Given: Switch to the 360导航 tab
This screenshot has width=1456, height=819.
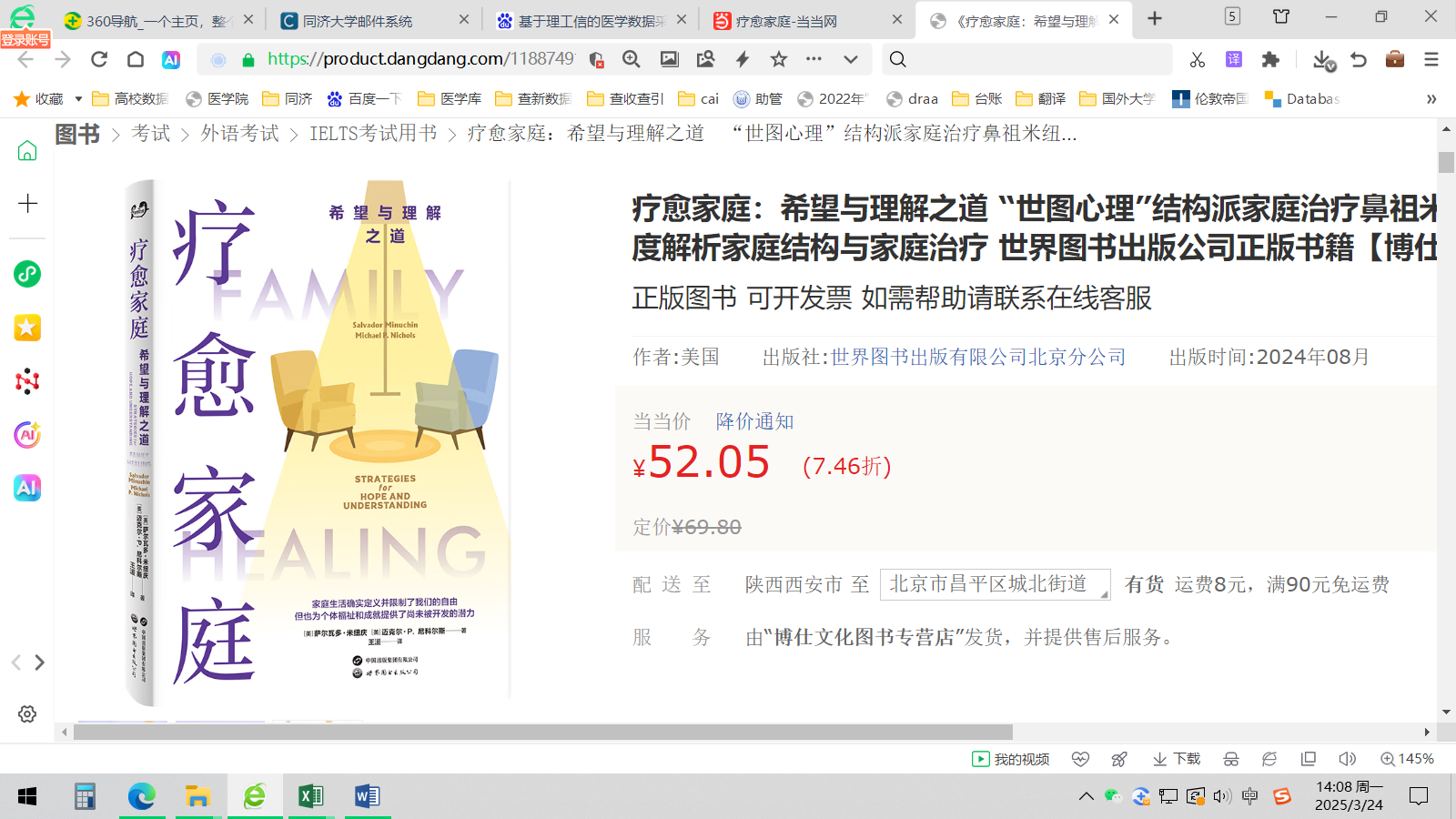Looking at the screenshot, I should tap(159, 20).
